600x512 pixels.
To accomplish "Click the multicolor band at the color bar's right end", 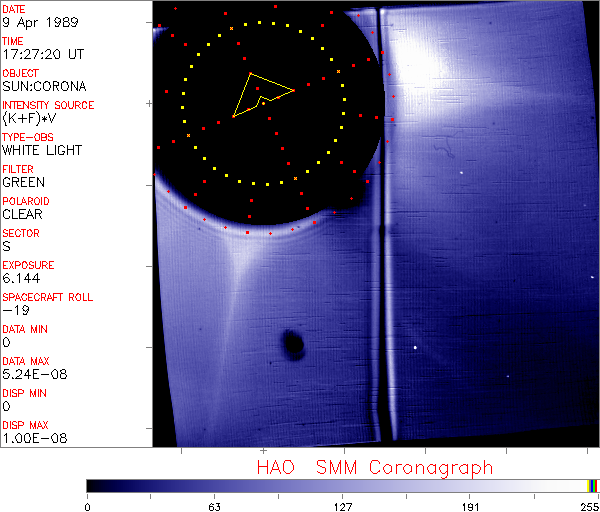I will pyautogui.click(x=593, y=485).
